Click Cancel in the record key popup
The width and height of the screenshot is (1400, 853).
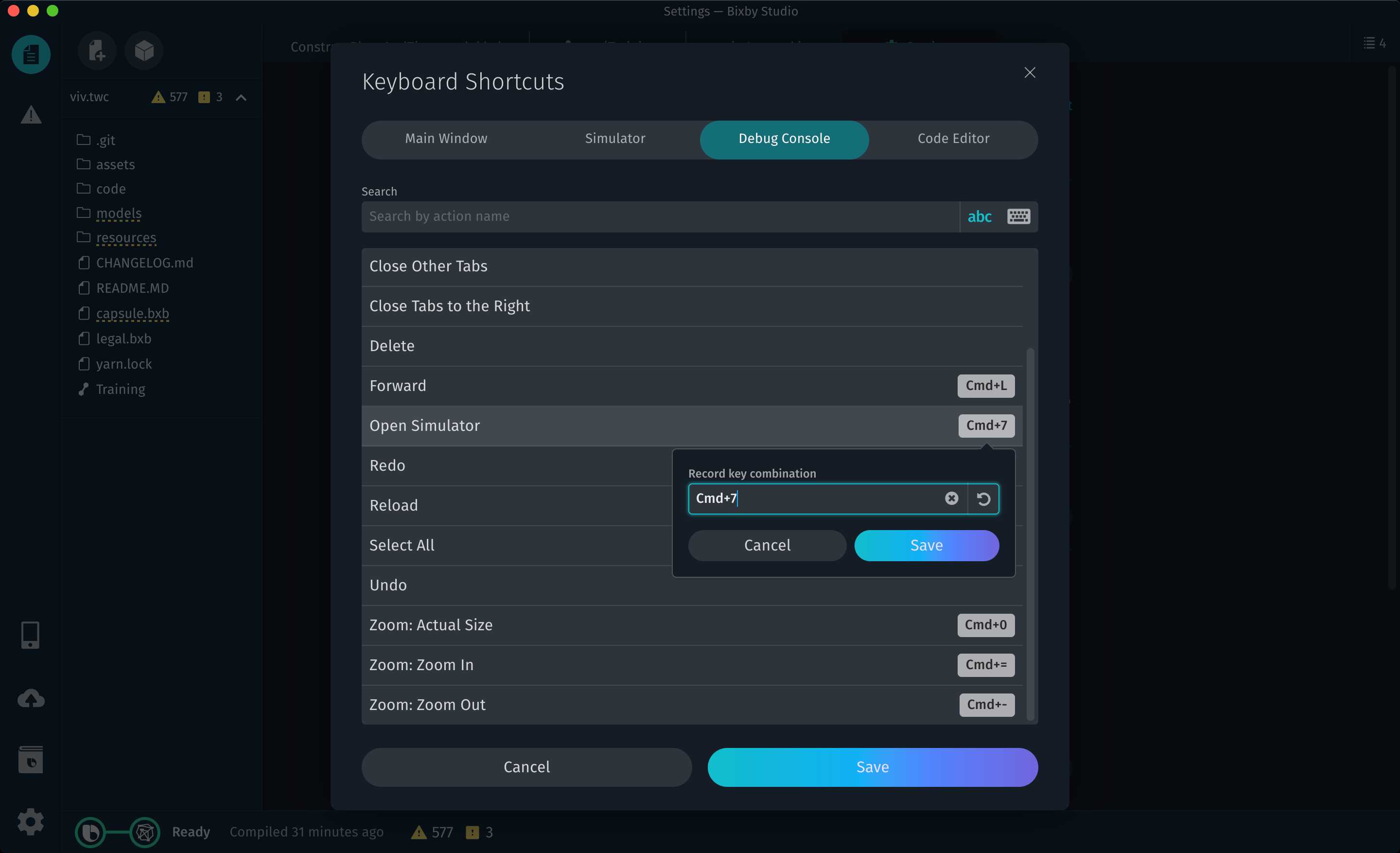point(767,546)
